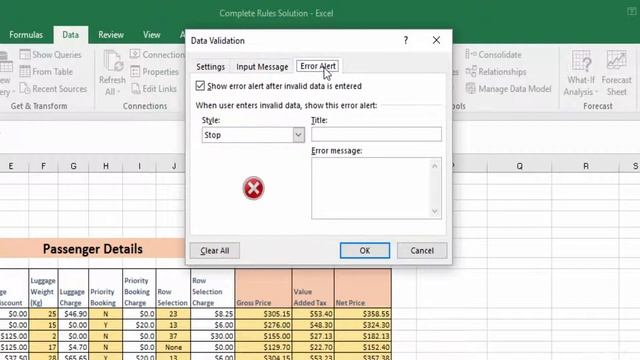Click cell with value $48.30
Viewport: 640px width, 360px height.
click(313, 325)
